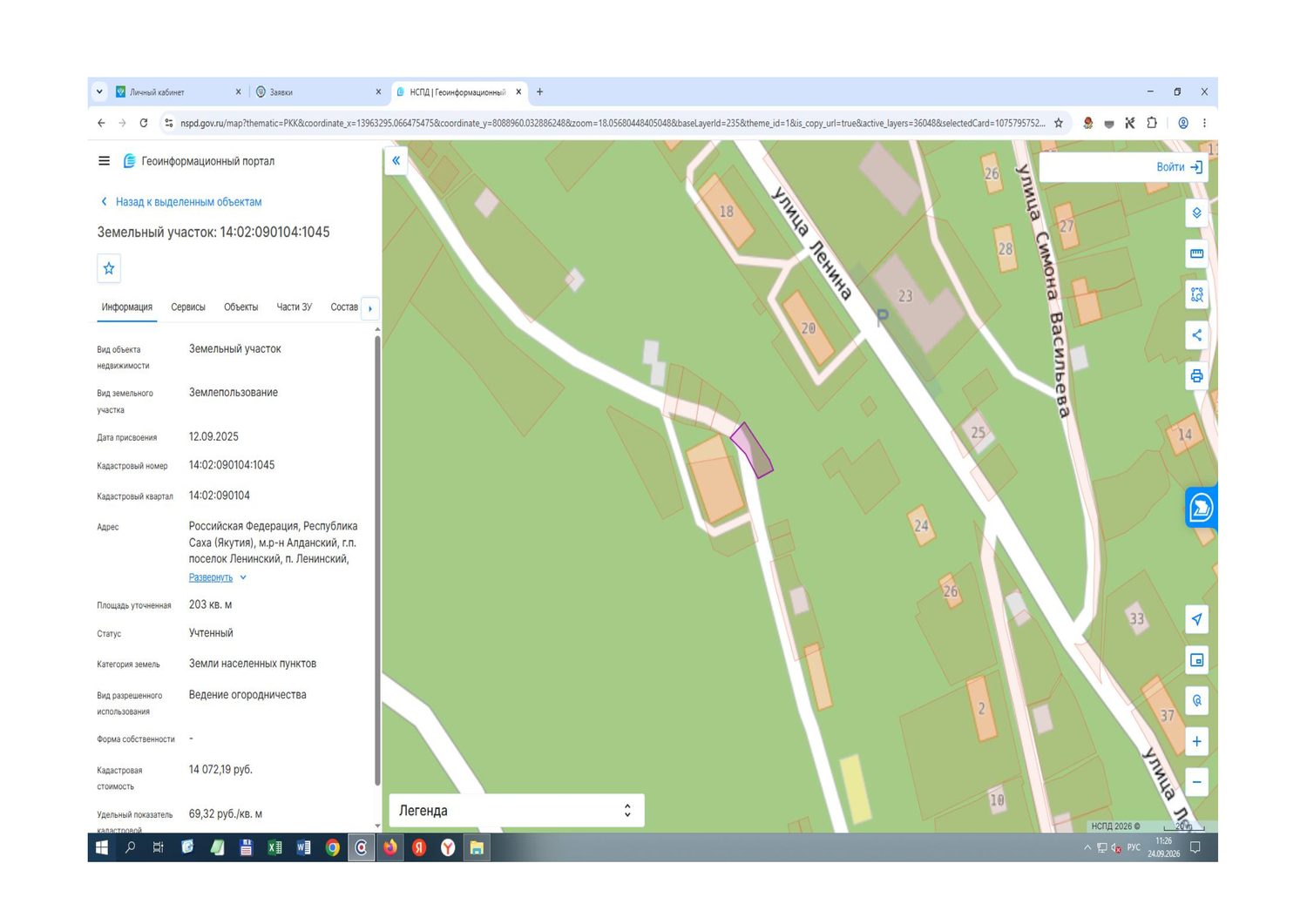Expand the Легенда panel
The image size is (1307, 924).
tap(517, 810)
